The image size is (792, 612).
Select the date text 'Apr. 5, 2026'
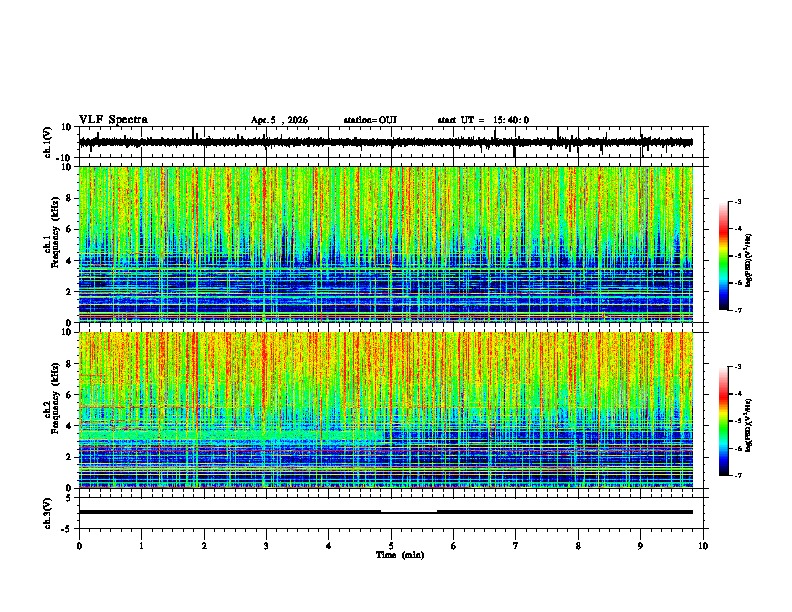pos(279,120)
